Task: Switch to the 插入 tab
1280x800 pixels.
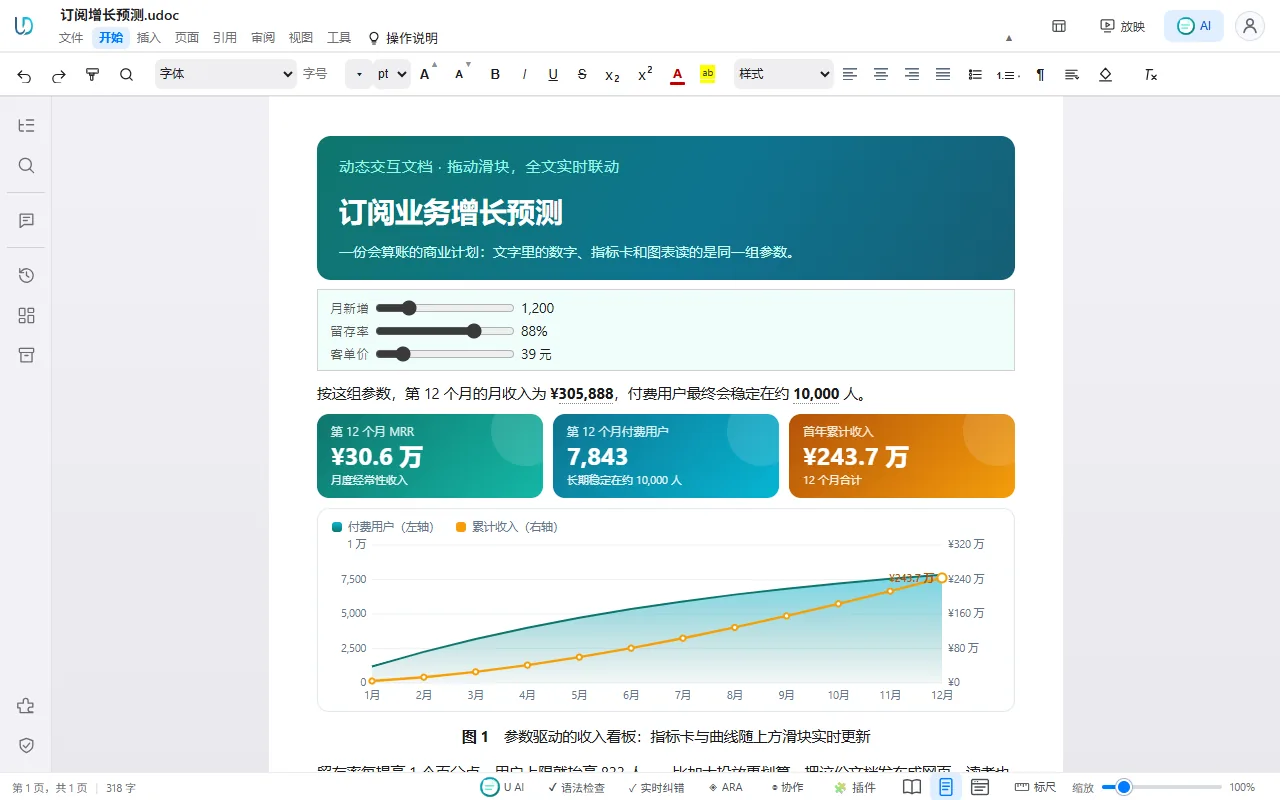Action: [149, 38]
